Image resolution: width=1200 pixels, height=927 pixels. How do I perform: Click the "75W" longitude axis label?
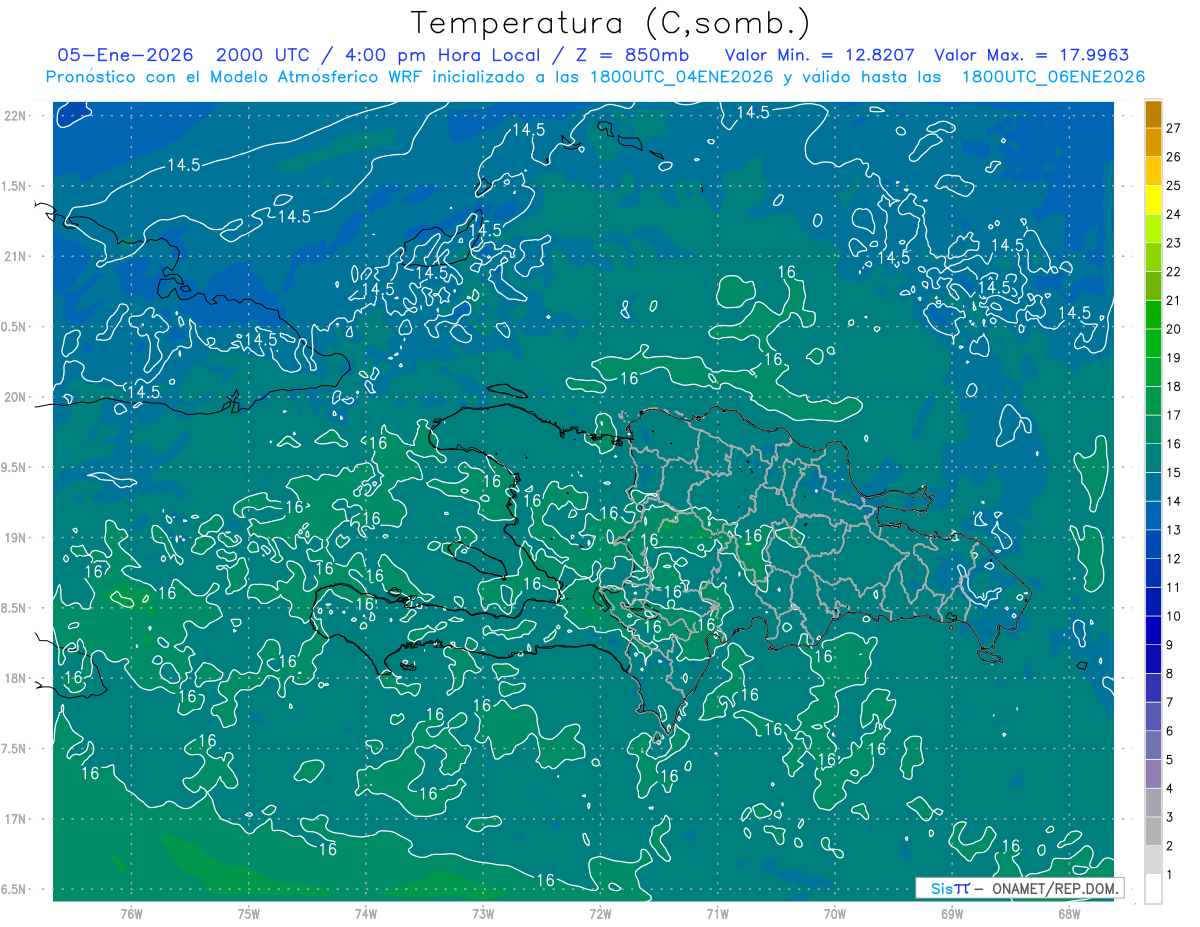(248, 913)
